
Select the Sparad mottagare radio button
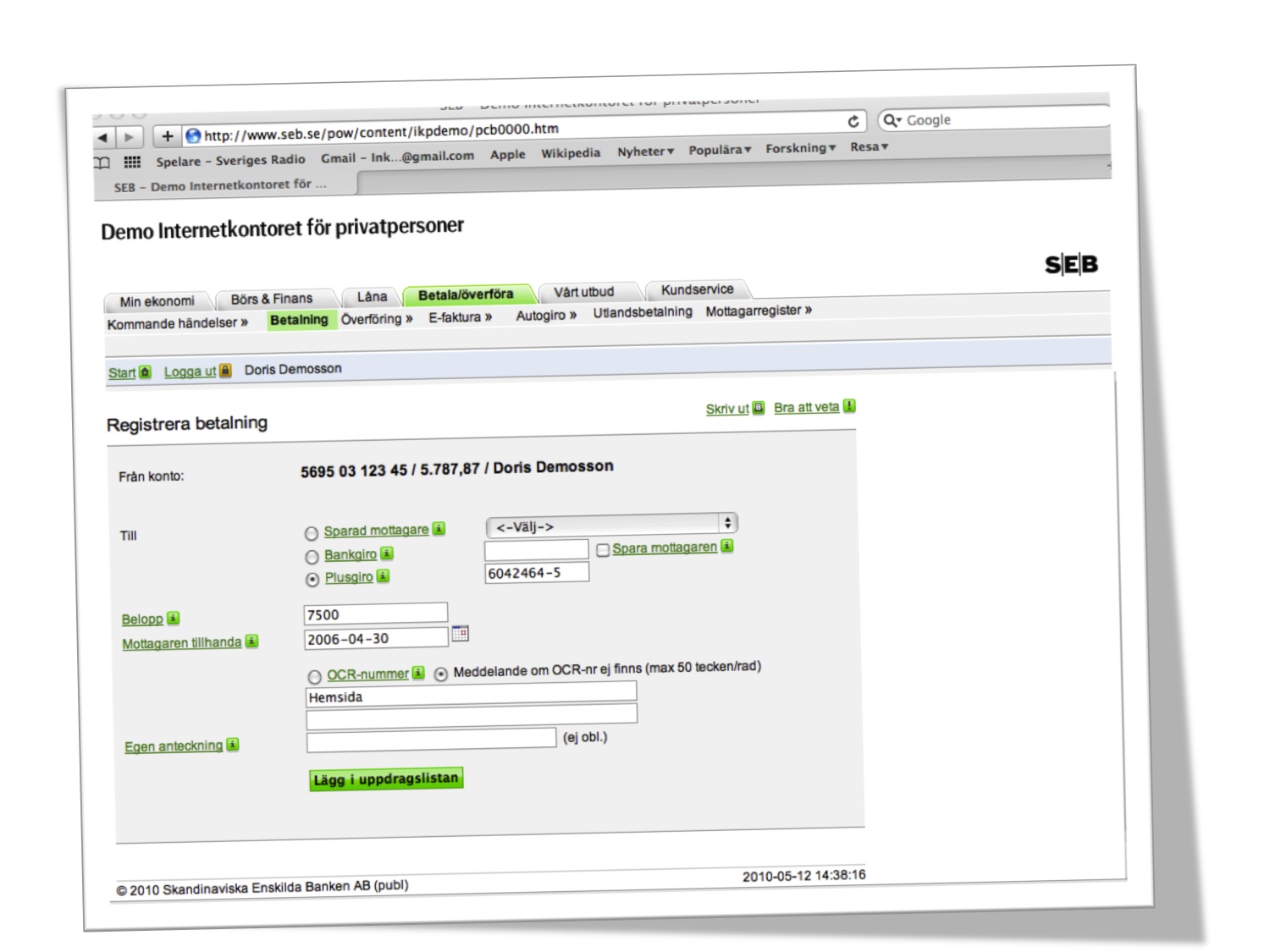point(312,533)
